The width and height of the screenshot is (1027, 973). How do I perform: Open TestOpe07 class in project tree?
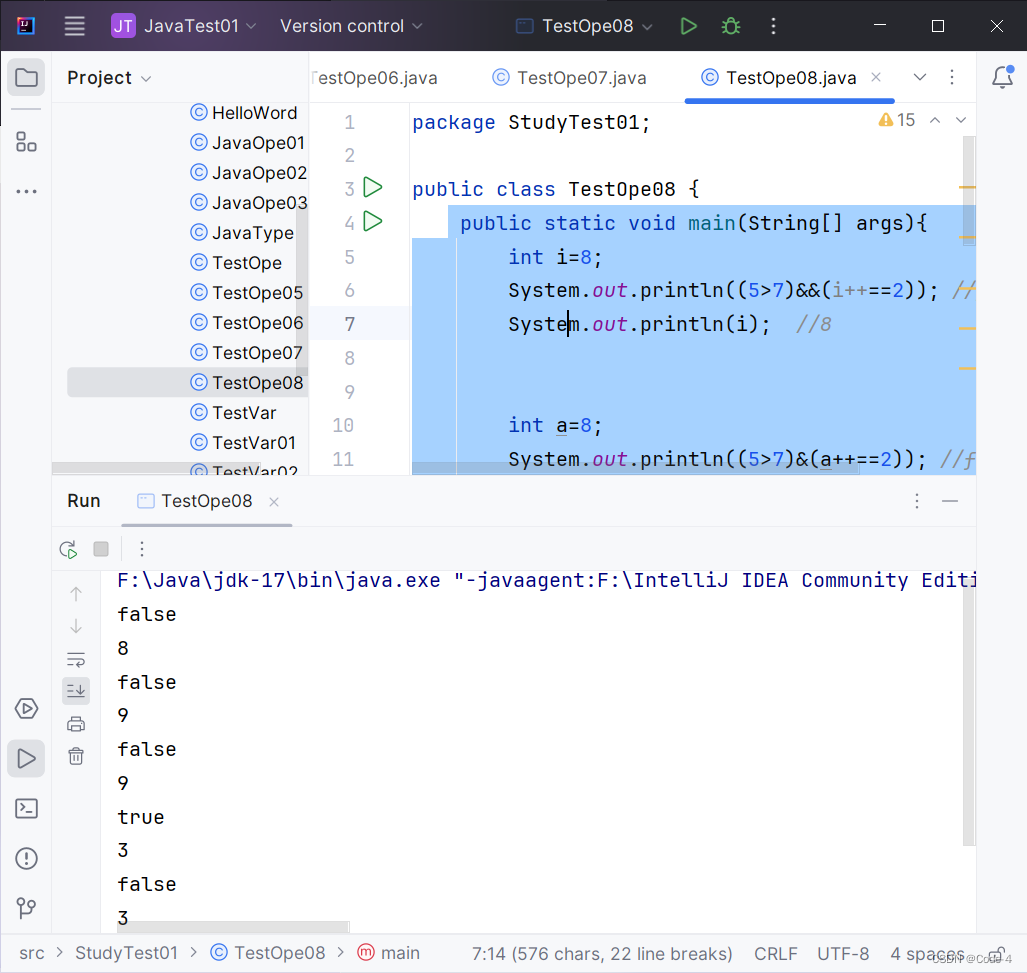[246, 353]
